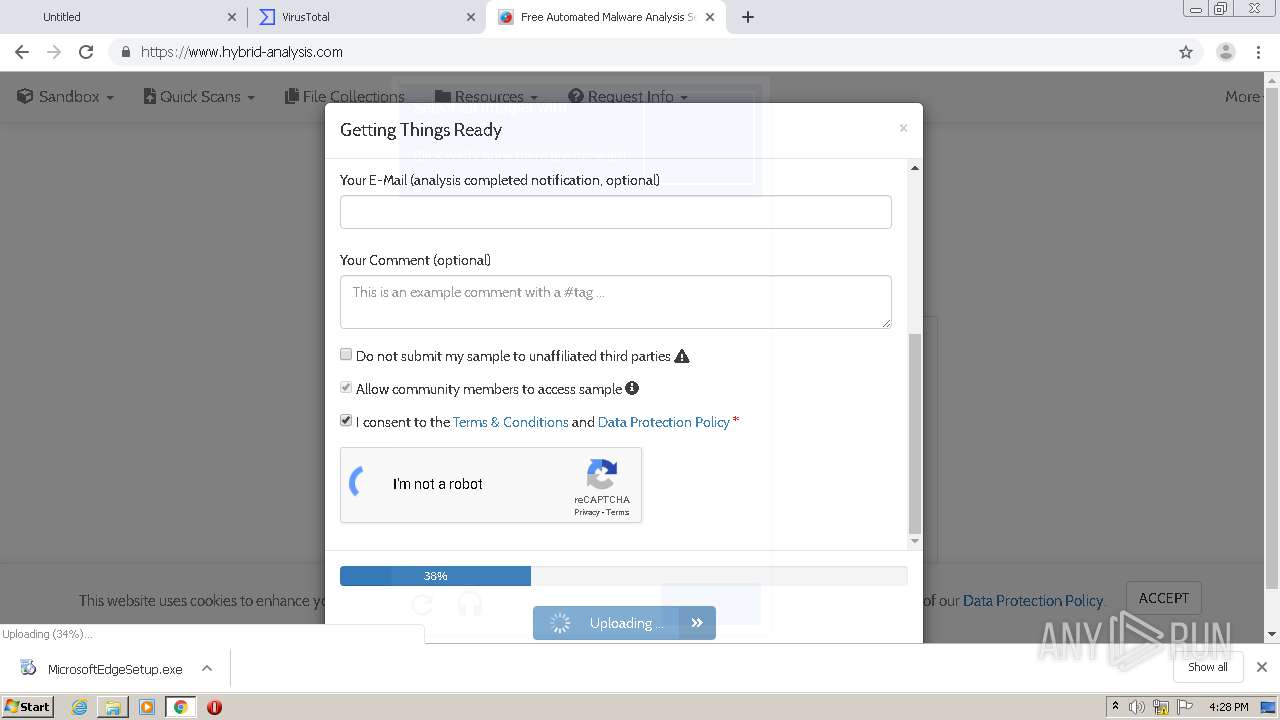The width and height of the screenshot is (1280, 720).
Task: Click the reCAPTCHA logo
Action: click(602, 474)
